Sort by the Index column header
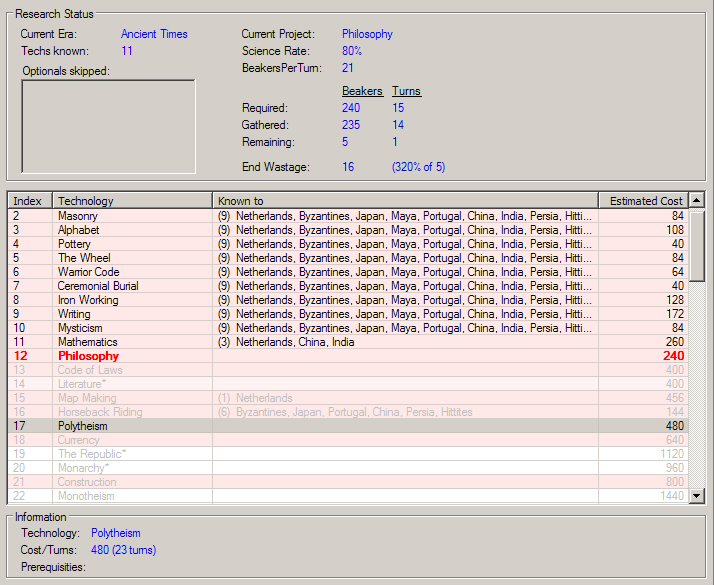714x585 pixels. click(30, 200)
